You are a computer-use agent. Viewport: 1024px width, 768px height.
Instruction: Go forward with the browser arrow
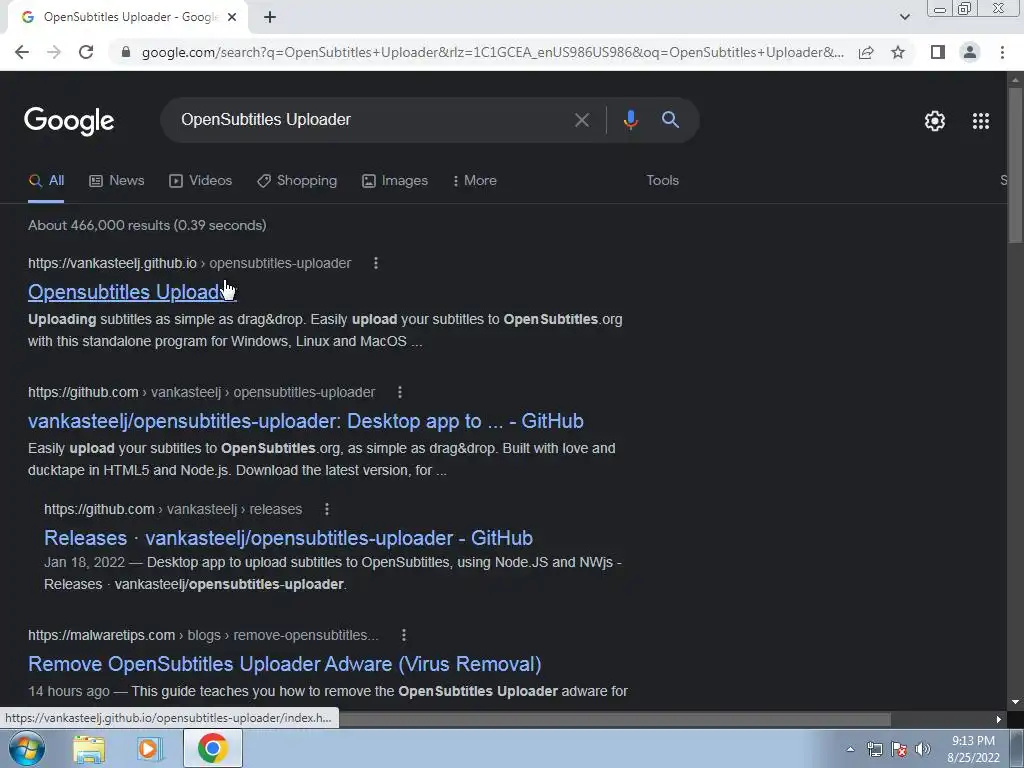tap(54, 52)
